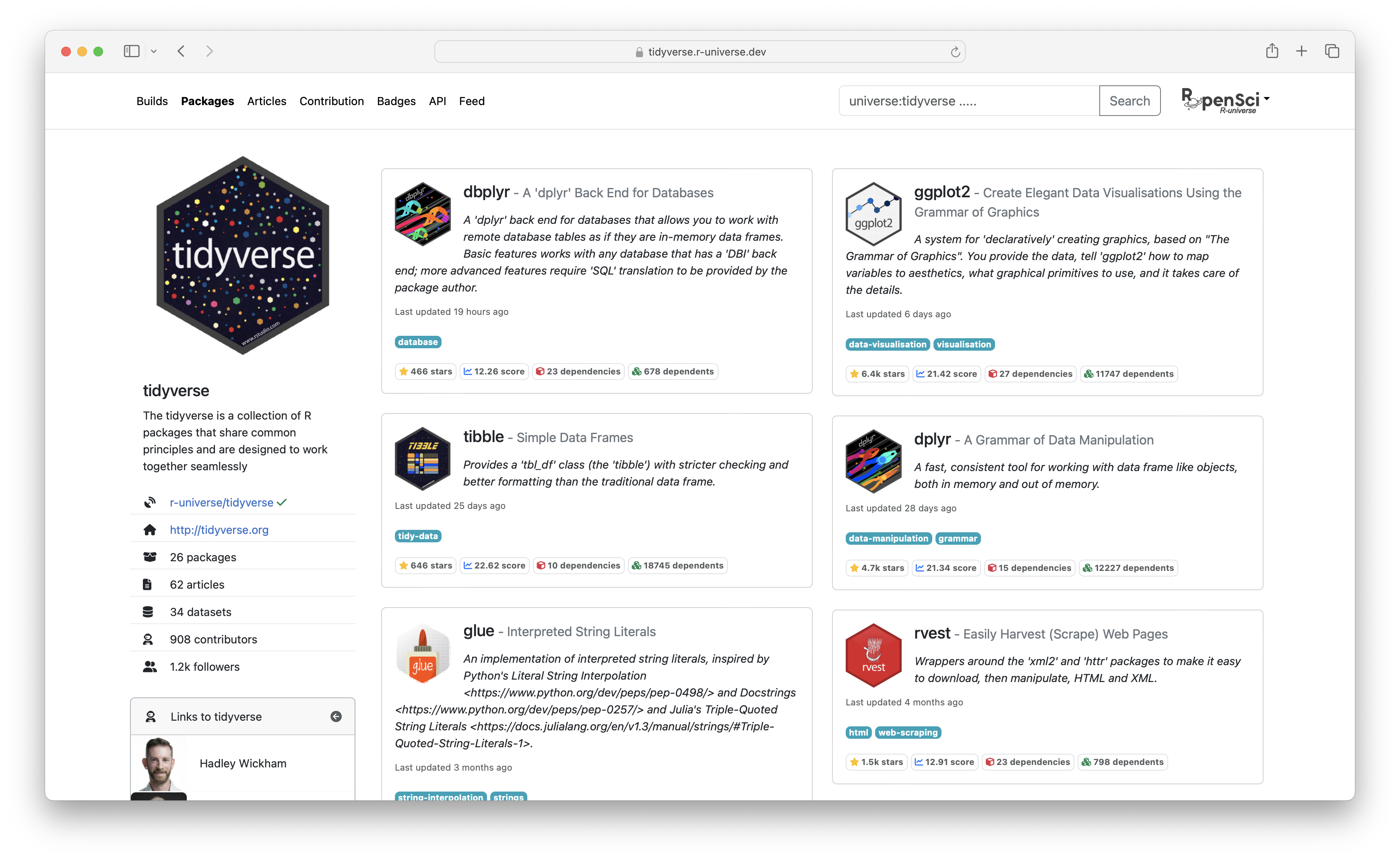Click the Search button
Screen dimensions: 1400x860
[1129, 101]
